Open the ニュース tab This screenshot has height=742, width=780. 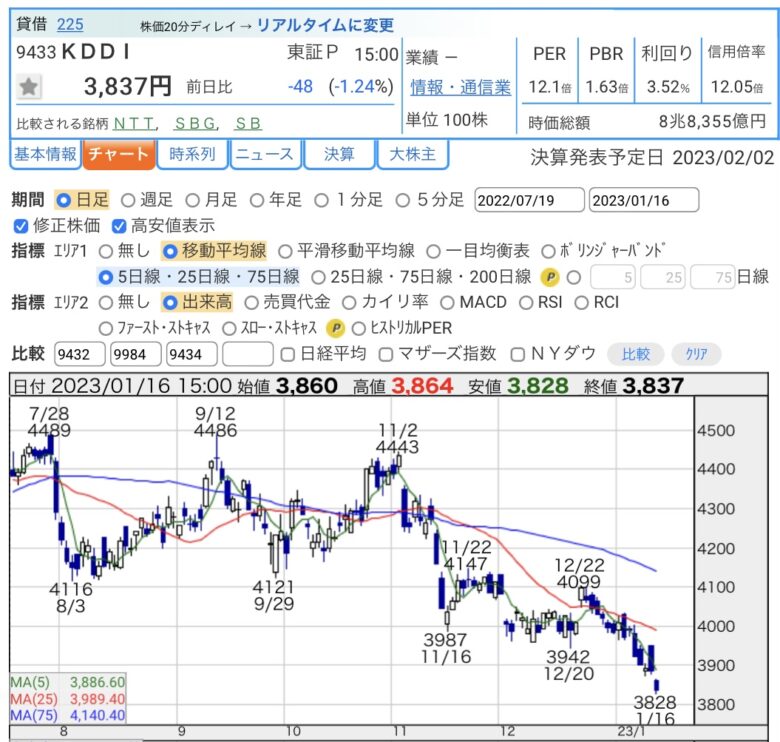(265, 154)
